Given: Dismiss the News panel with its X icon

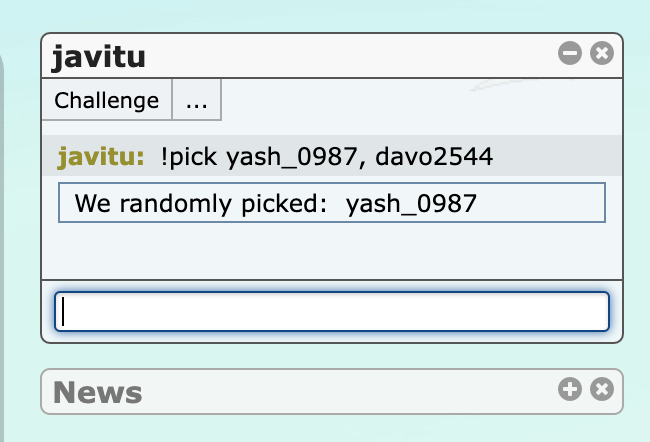Looking at the screenshot, I should [602, 389].
